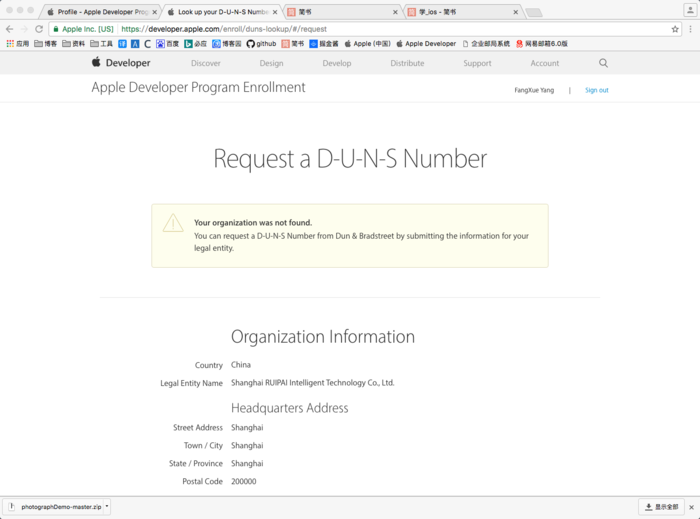Open the Support menu item

coord(477,63)
